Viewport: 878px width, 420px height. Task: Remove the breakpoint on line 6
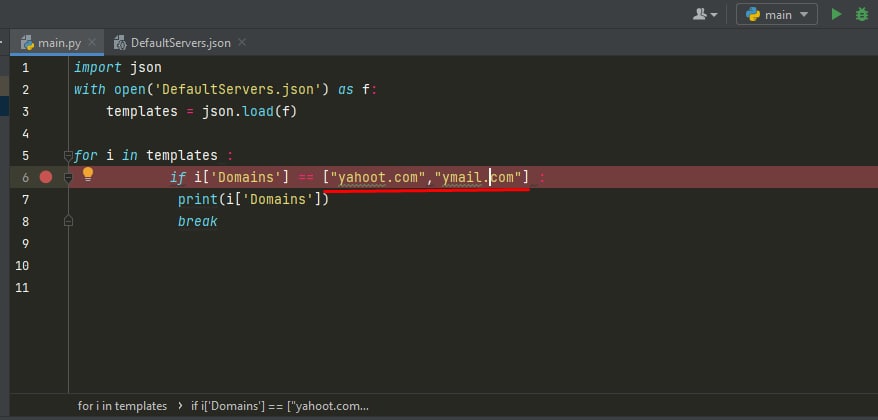(46, 178)
